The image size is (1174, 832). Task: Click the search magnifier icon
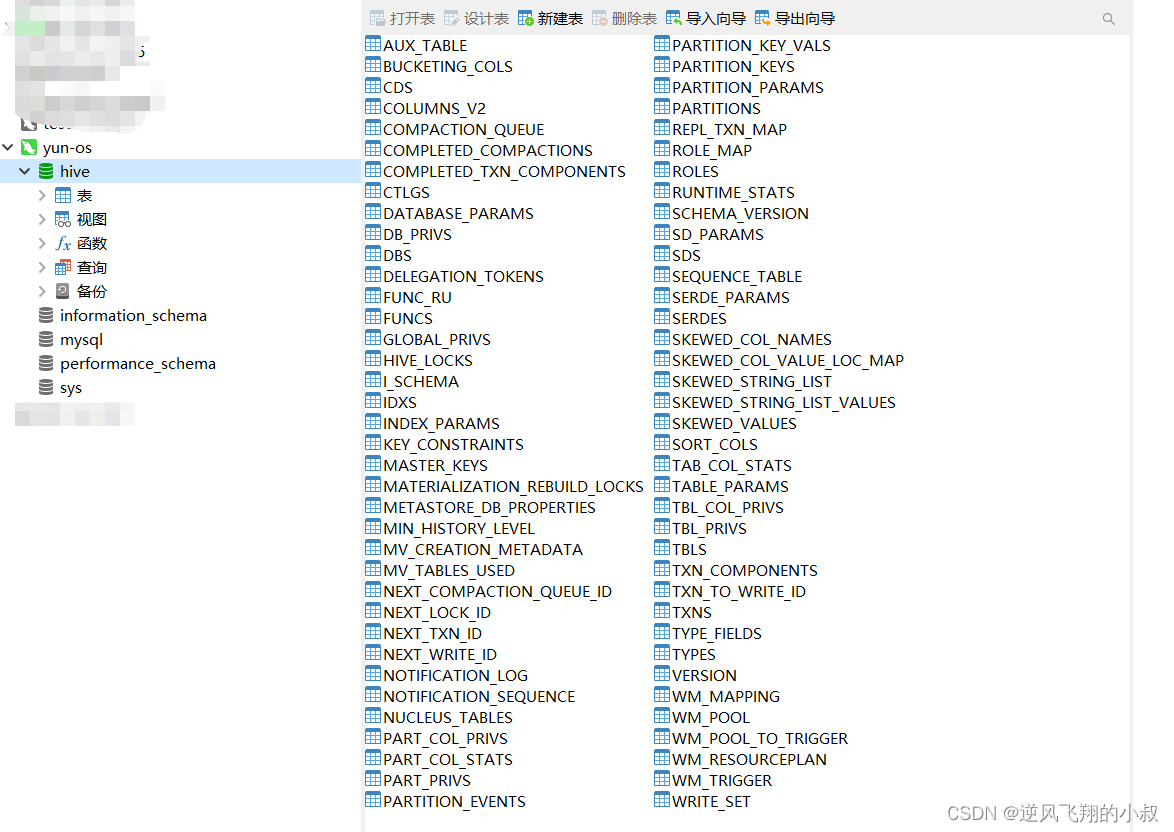pyautogui.click(x=1109, y=19)
